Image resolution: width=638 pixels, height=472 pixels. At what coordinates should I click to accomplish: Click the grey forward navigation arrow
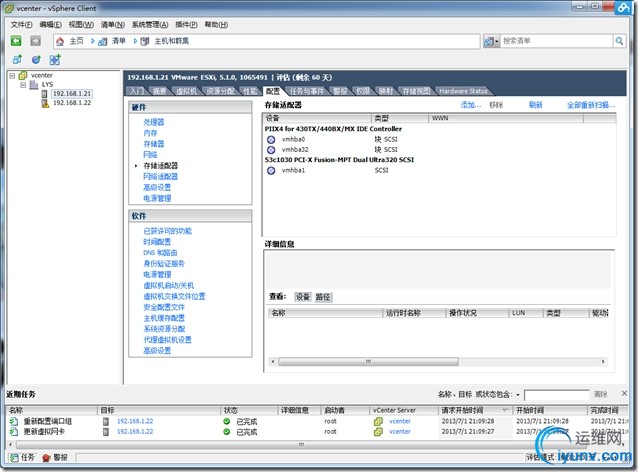(36, 41)
